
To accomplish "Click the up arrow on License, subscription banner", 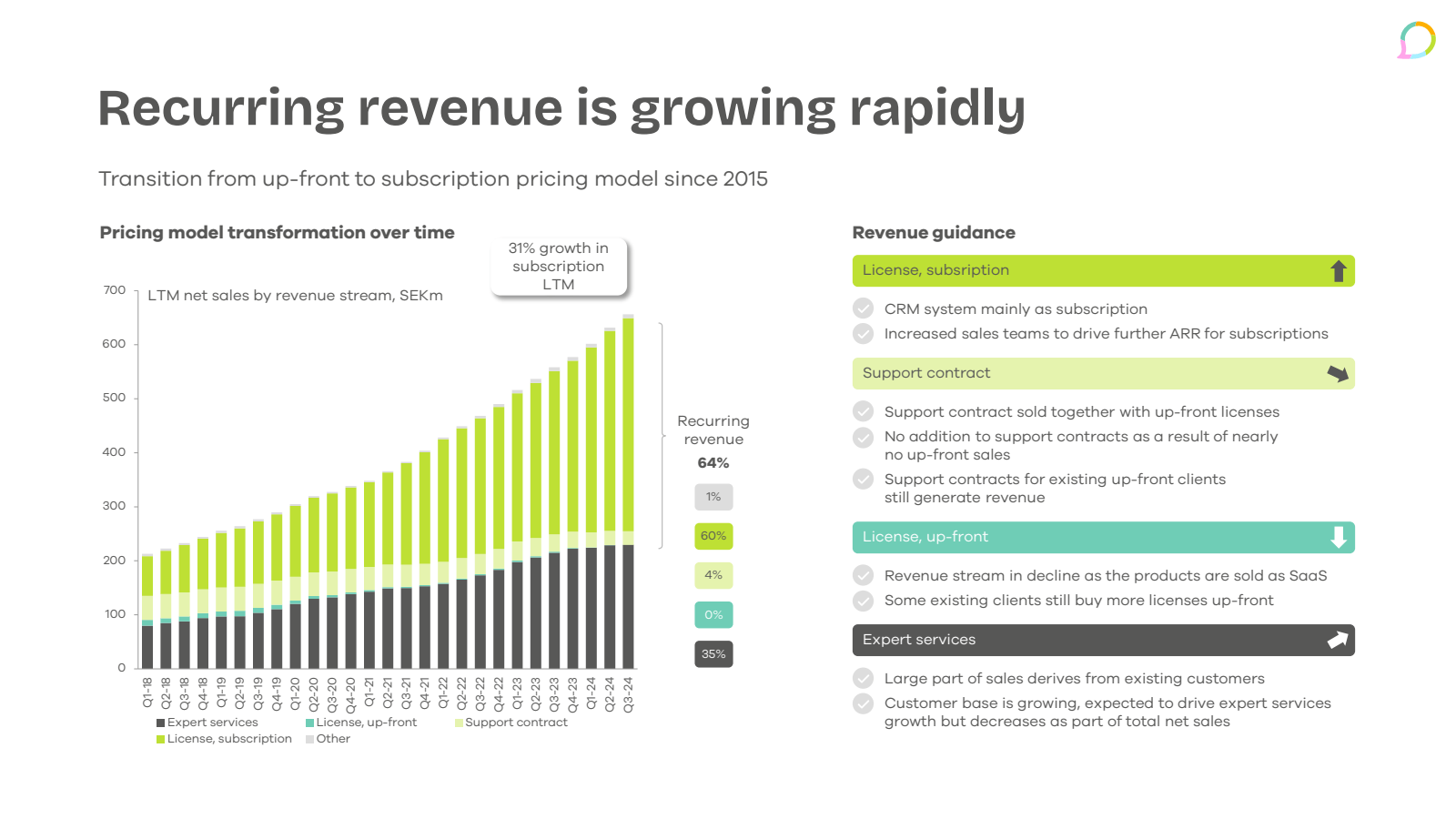I will [1339, 271].
